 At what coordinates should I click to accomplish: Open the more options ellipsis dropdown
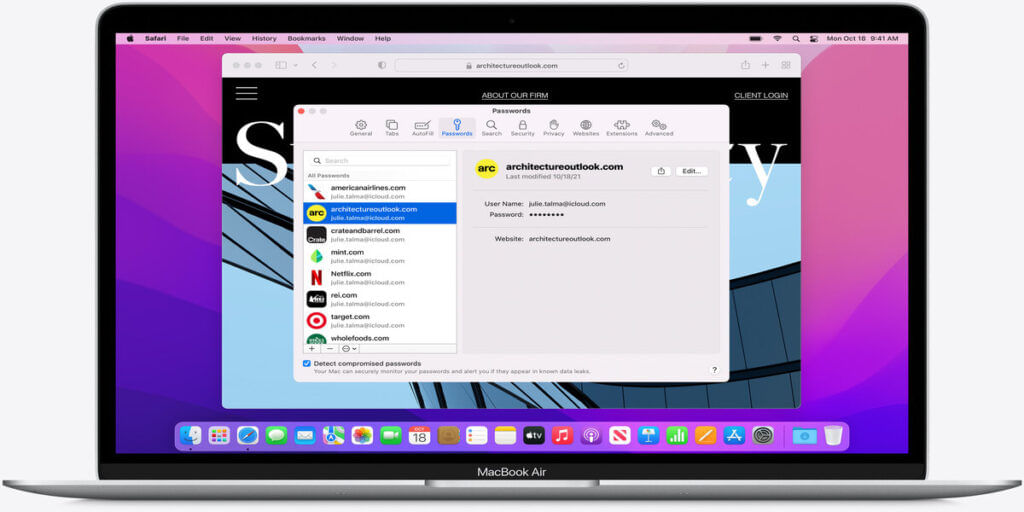click(x=349, y=349)
